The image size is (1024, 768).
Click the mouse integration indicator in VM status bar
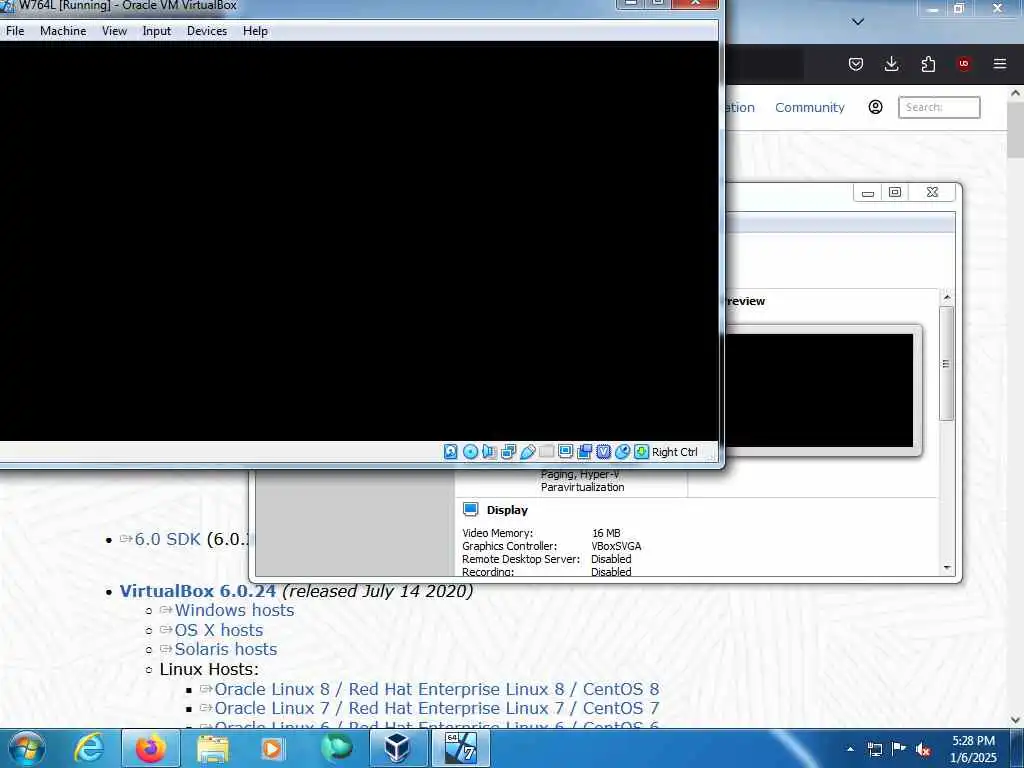click(x=622, y=452)
